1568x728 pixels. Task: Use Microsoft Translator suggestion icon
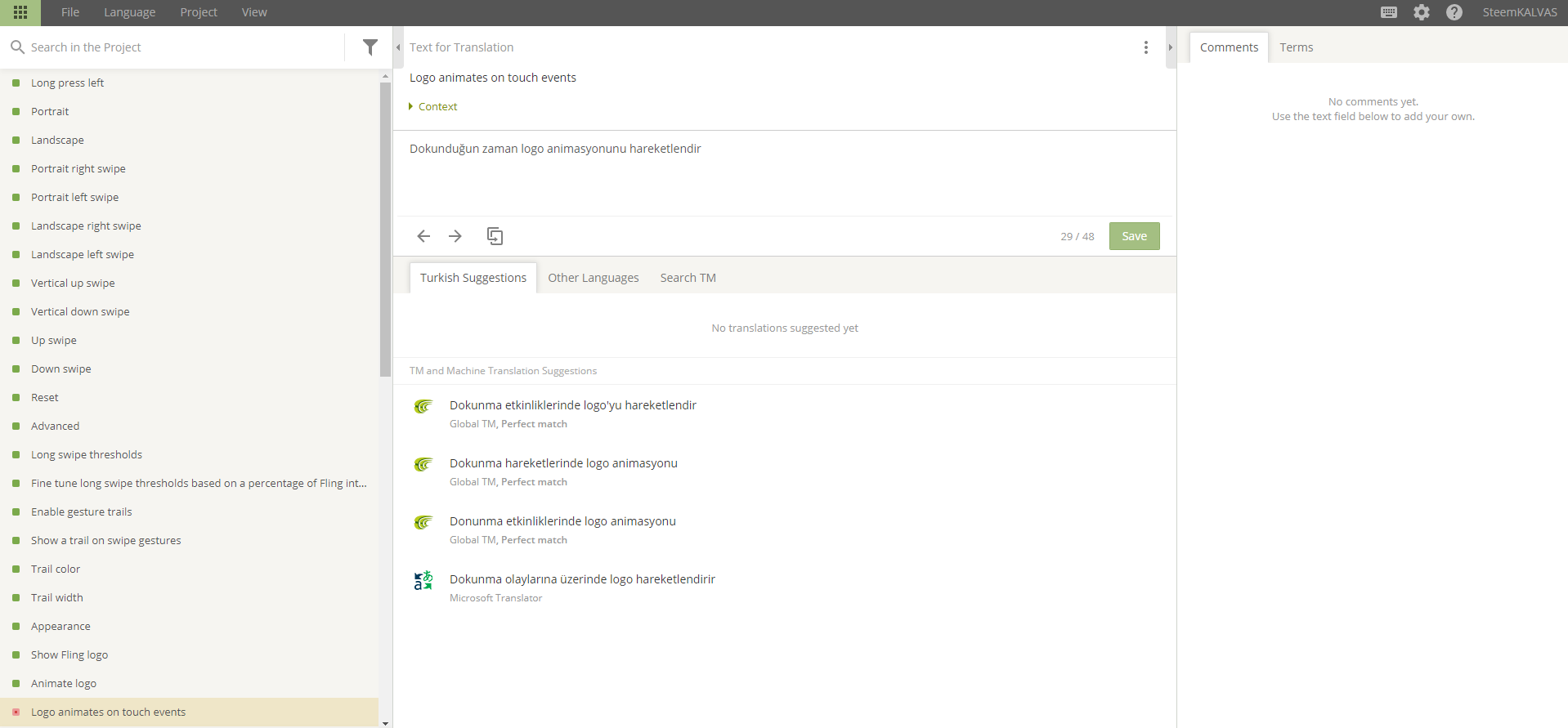[x=423, y=580]
